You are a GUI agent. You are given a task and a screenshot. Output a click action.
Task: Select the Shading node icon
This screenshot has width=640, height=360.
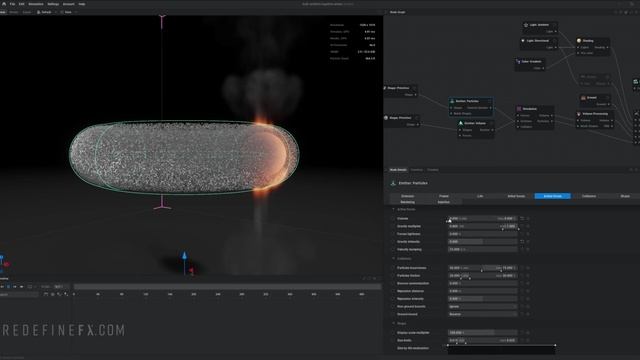coord(579,41)
